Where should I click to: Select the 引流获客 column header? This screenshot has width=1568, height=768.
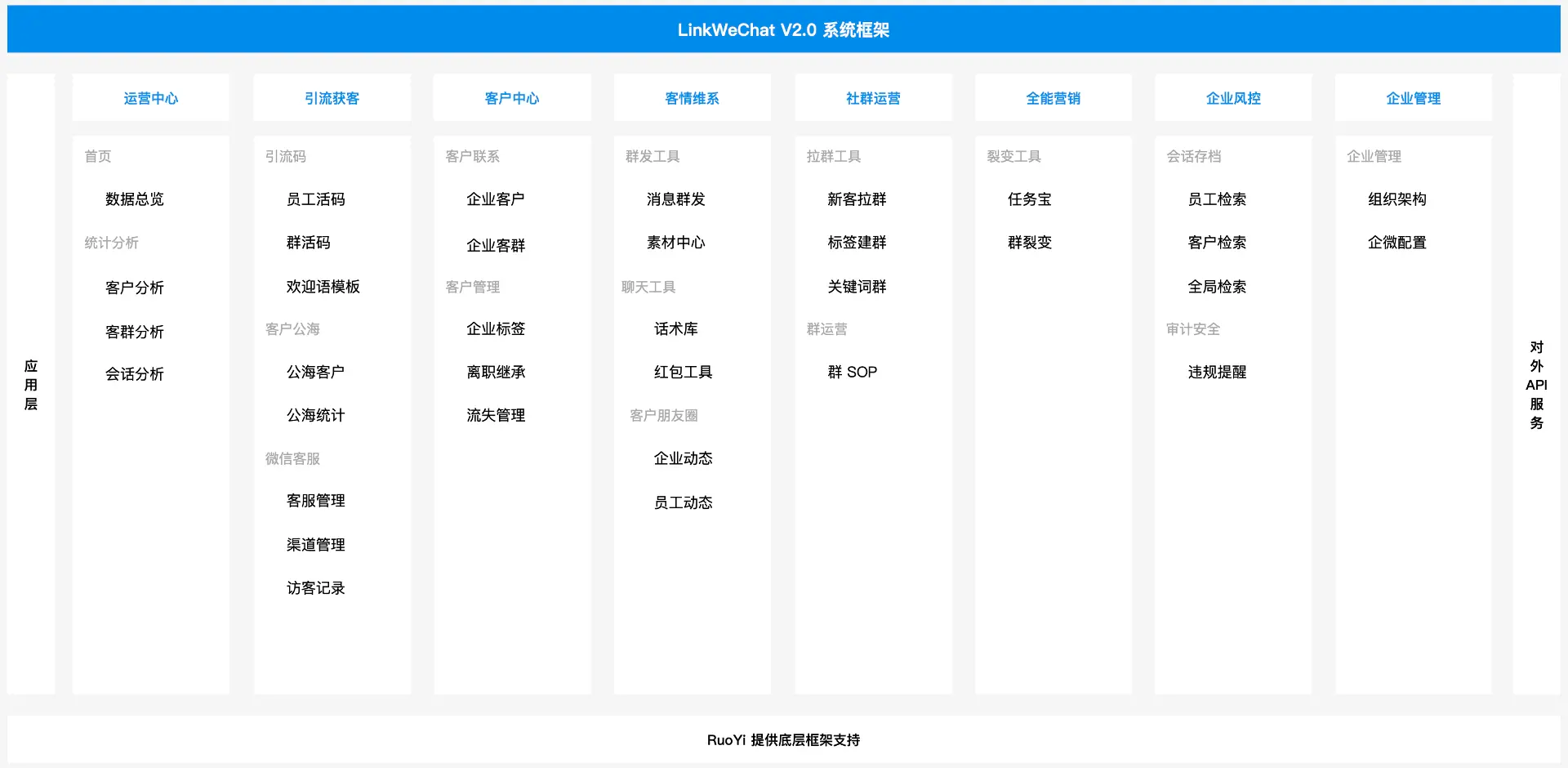pos(332,98)
